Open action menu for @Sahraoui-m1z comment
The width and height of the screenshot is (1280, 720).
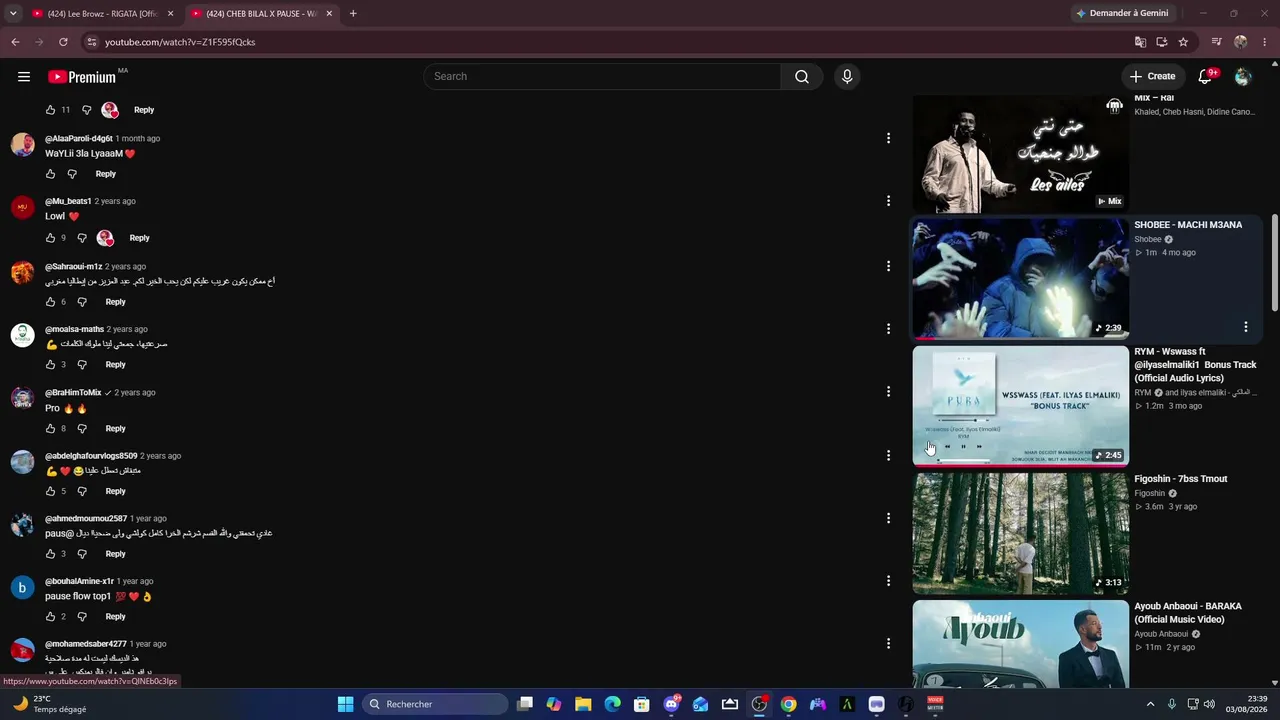(888, 266)
